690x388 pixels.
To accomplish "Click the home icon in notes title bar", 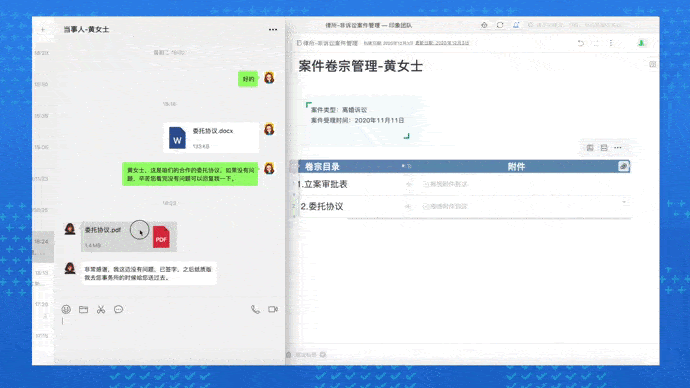I will point(484,25).
